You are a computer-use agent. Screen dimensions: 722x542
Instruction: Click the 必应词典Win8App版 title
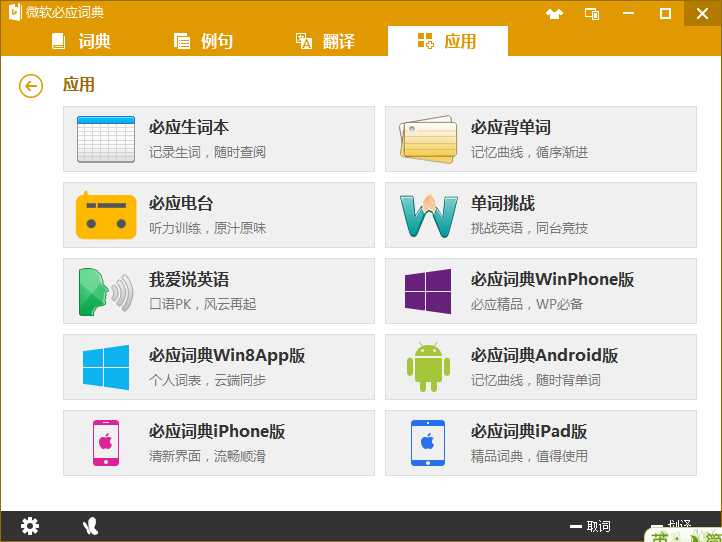click(x=227, y=356)
